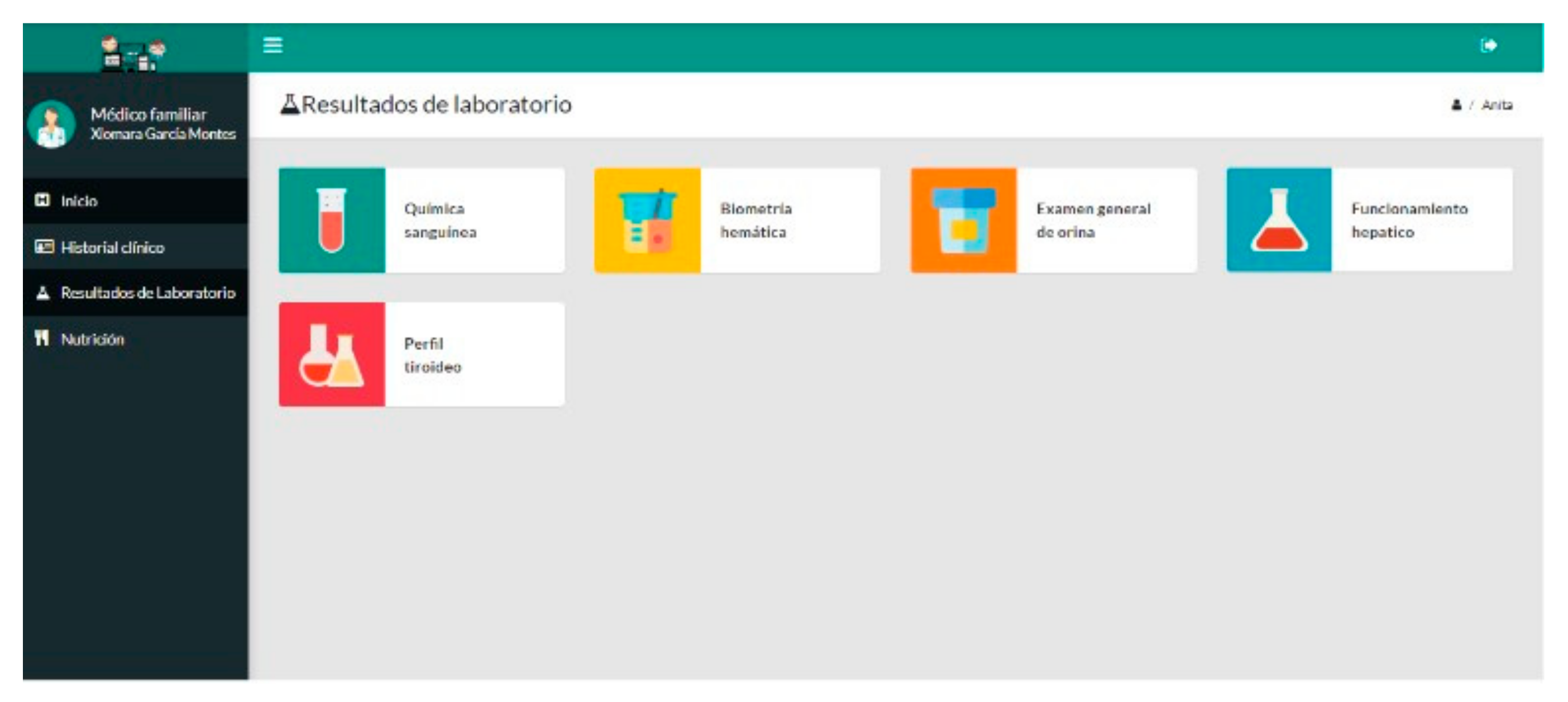1568x702 pixels.
Task: Go to Nutrición section
Action: pos(92,339)
